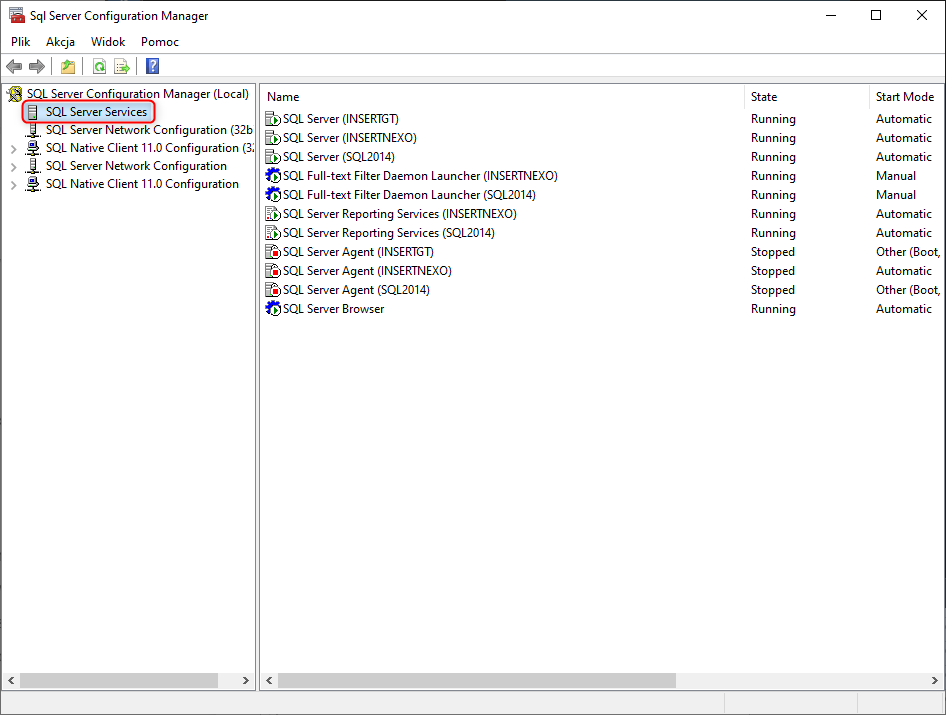Click the Refresh toolbar icon

[100, 66]
